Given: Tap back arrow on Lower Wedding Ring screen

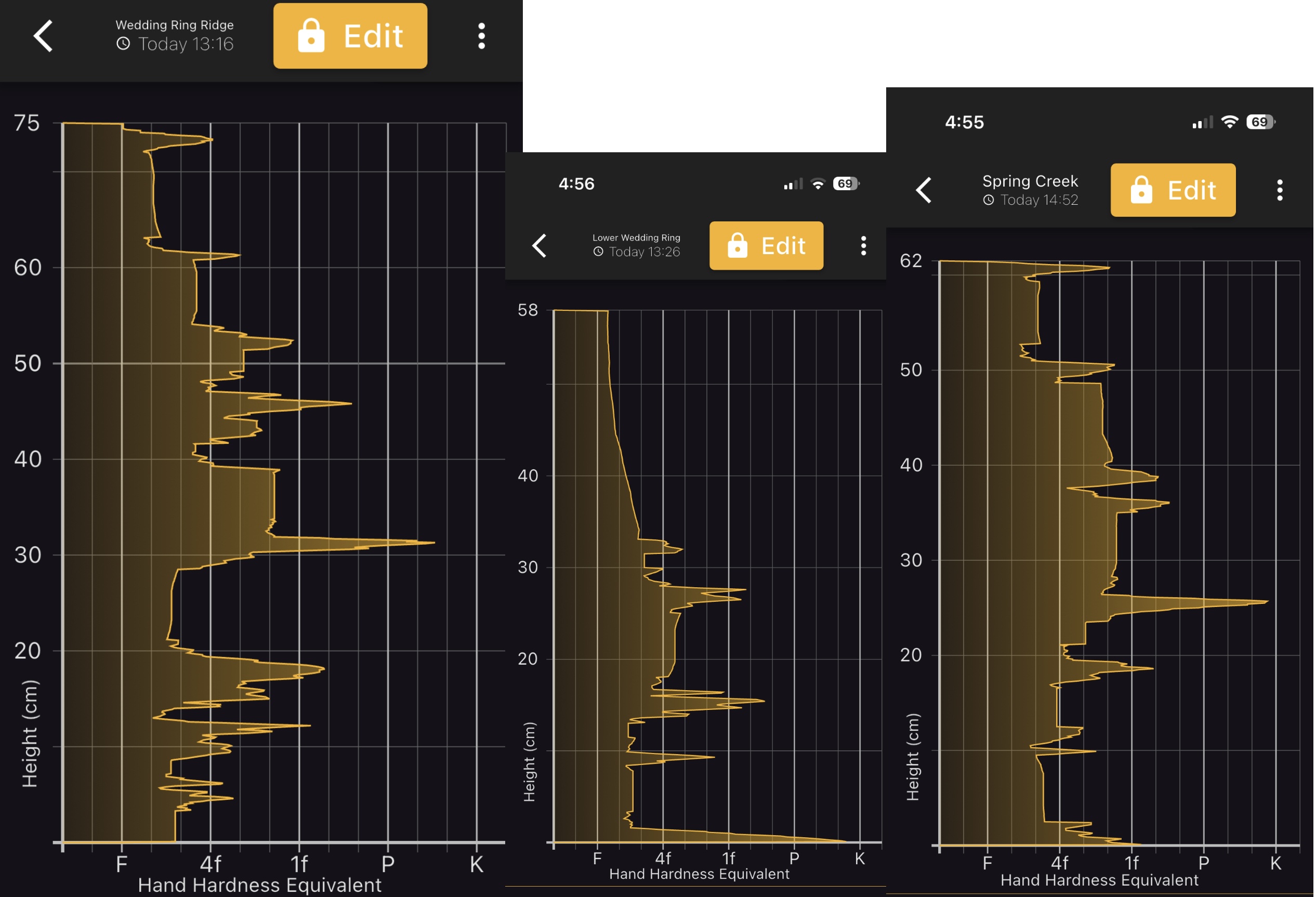Looking at the screenshot, I should coord(539,246).
